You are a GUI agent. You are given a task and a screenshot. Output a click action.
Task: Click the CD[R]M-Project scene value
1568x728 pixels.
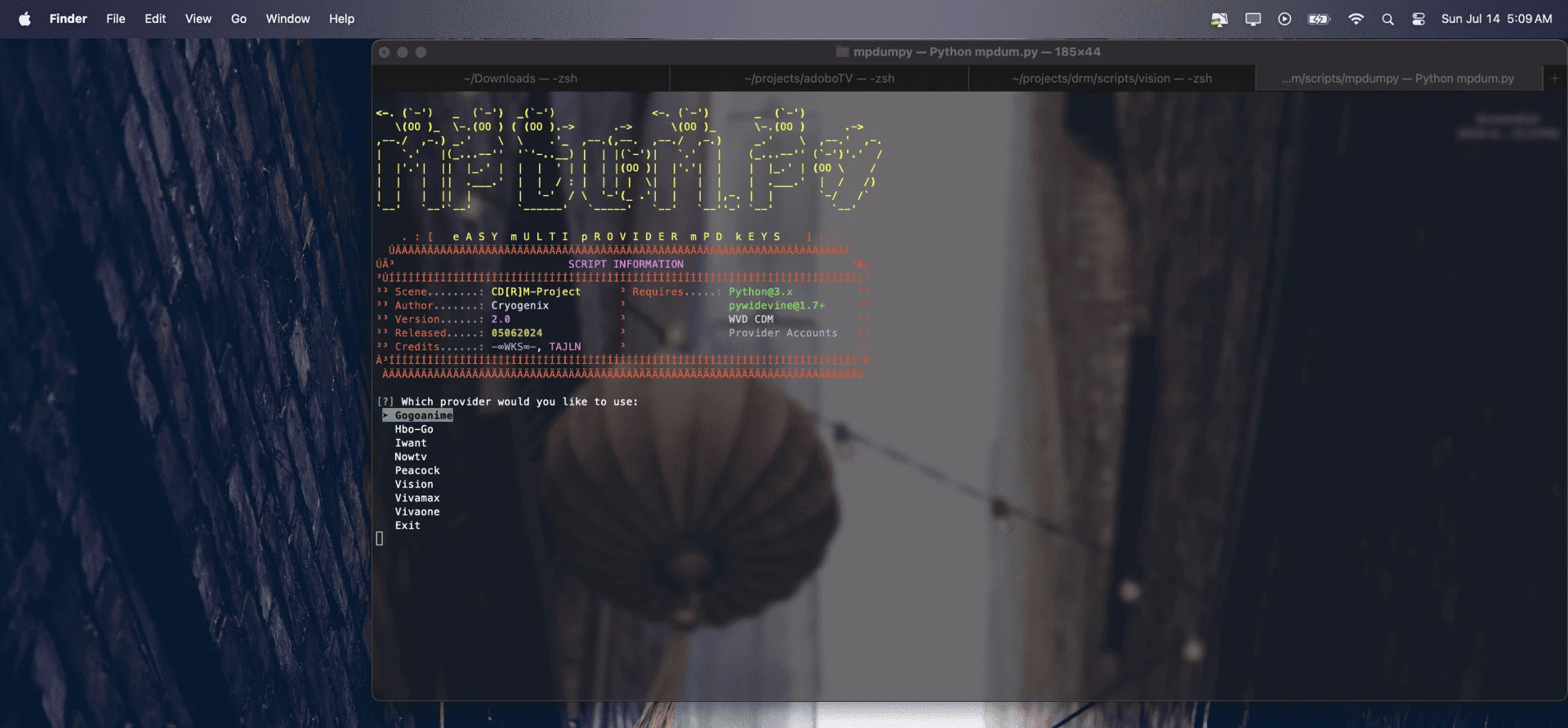click(536, 291)
